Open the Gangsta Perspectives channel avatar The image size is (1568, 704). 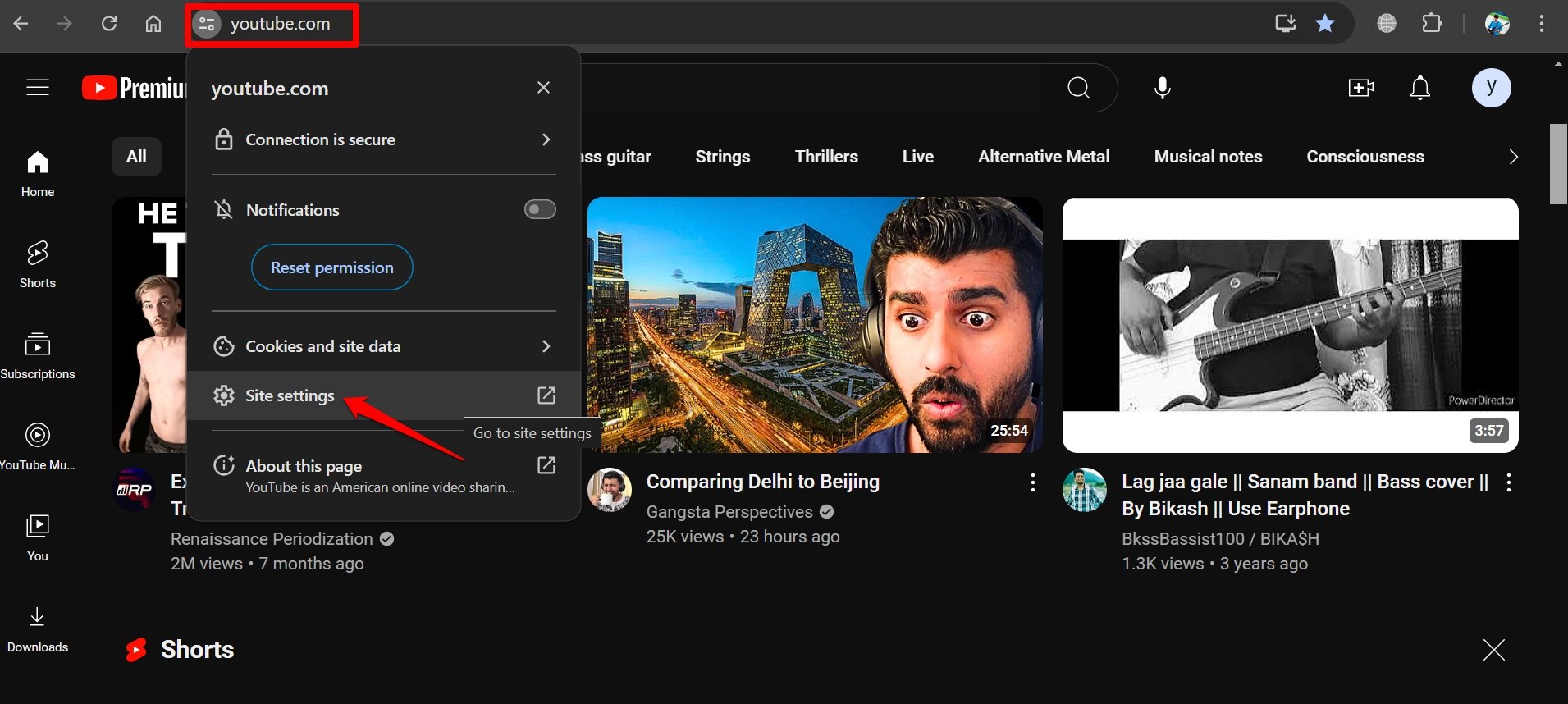pos(609,490)
